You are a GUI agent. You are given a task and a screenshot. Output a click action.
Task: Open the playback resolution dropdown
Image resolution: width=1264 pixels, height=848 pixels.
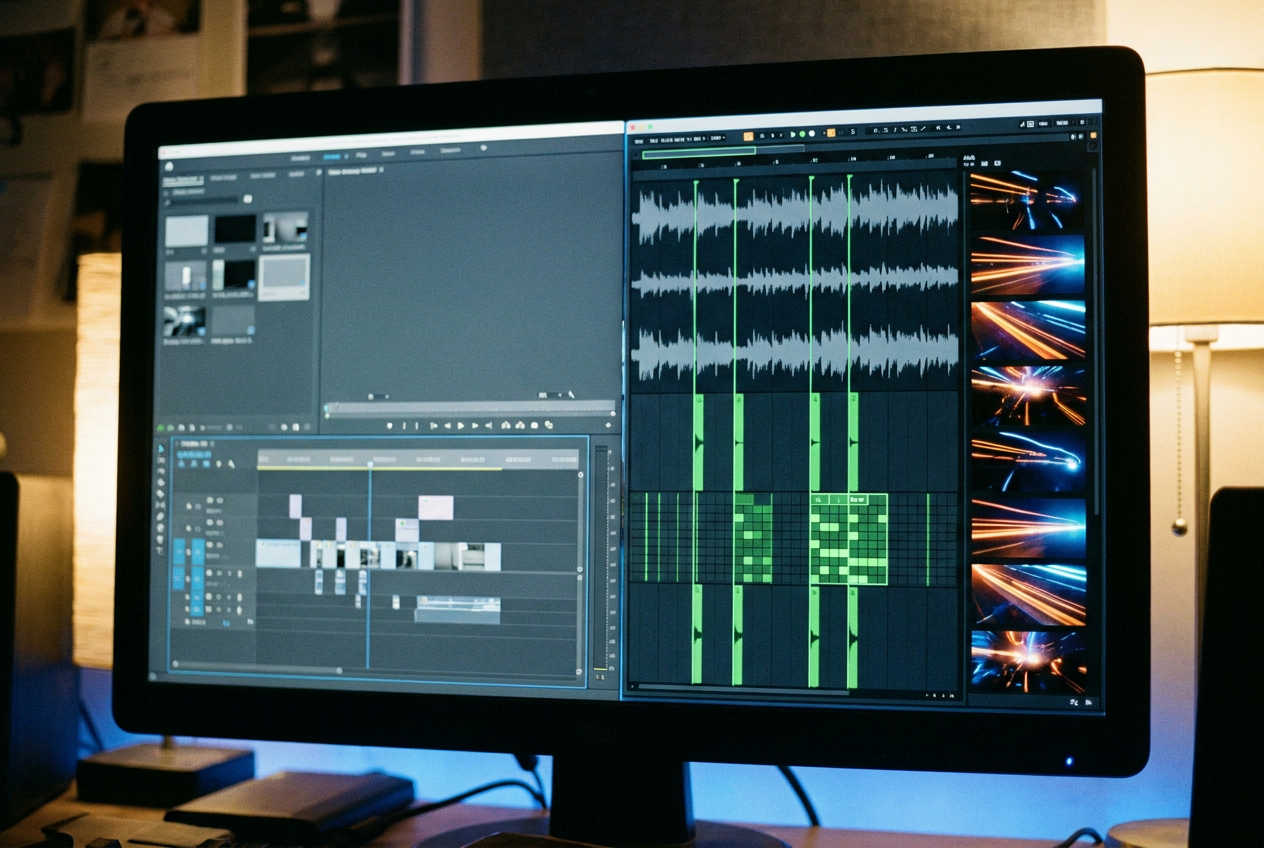tap(552, 395)
